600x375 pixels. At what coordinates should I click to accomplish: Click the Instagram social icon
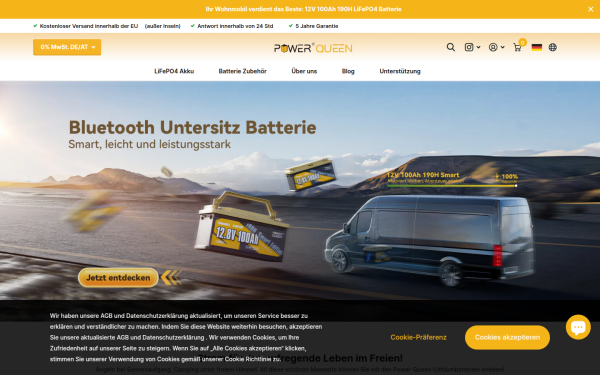[469, 47]
